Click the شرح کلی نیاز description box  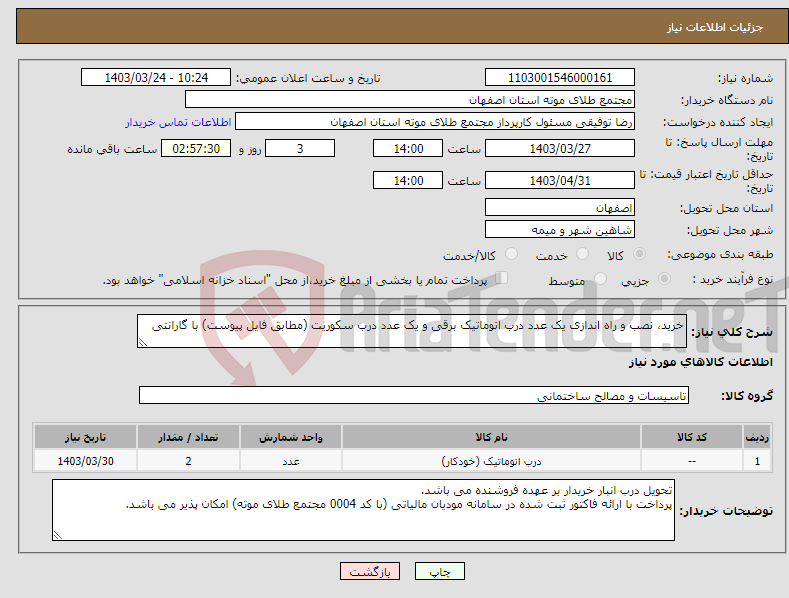click(412, 331)
